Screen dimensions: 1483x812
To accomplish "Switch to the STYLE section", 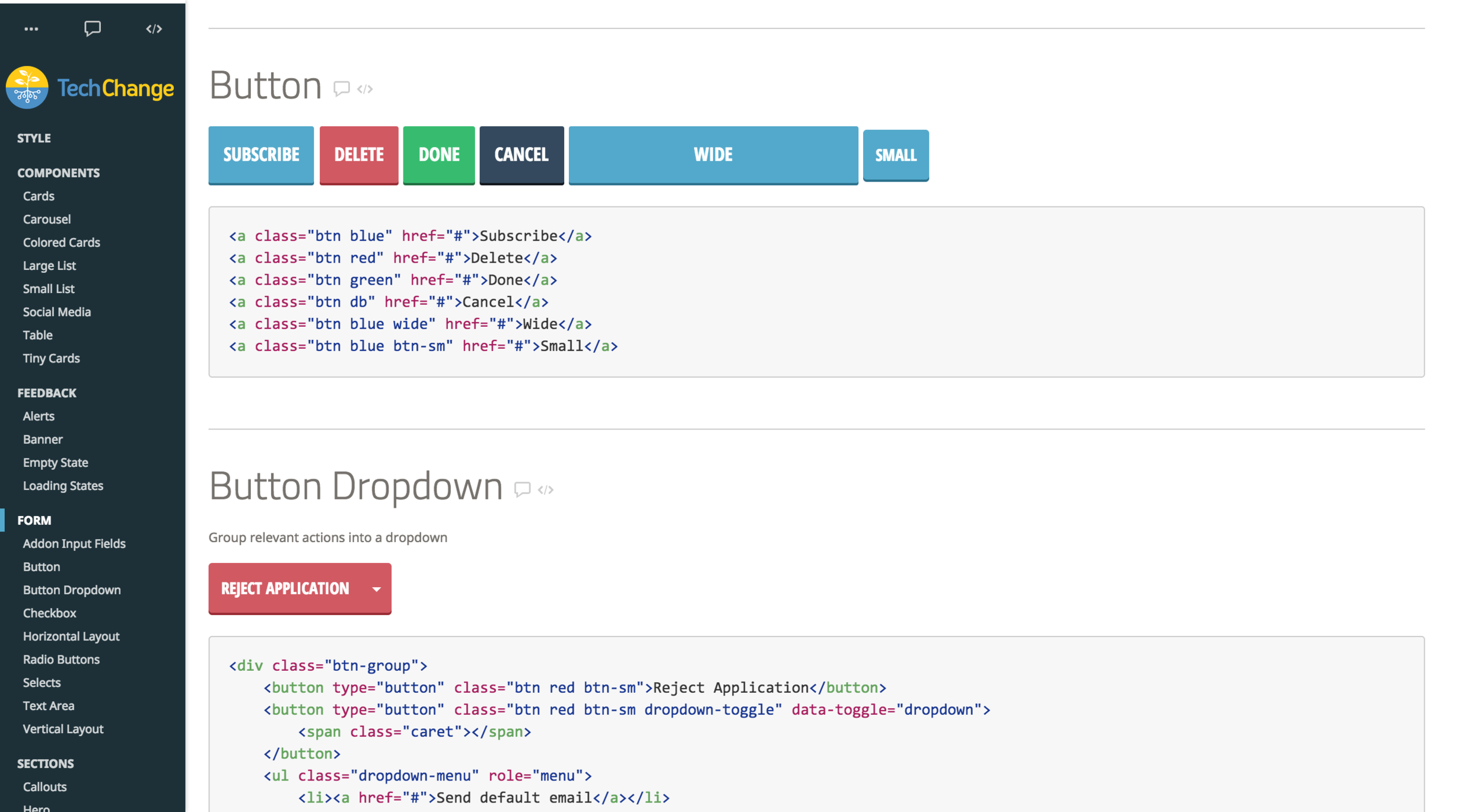I will pos(34,138).
